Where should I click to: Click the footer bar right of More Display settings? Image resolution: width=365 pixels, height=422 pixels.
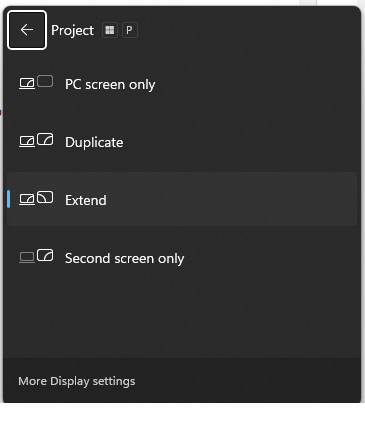coord(247,380)
